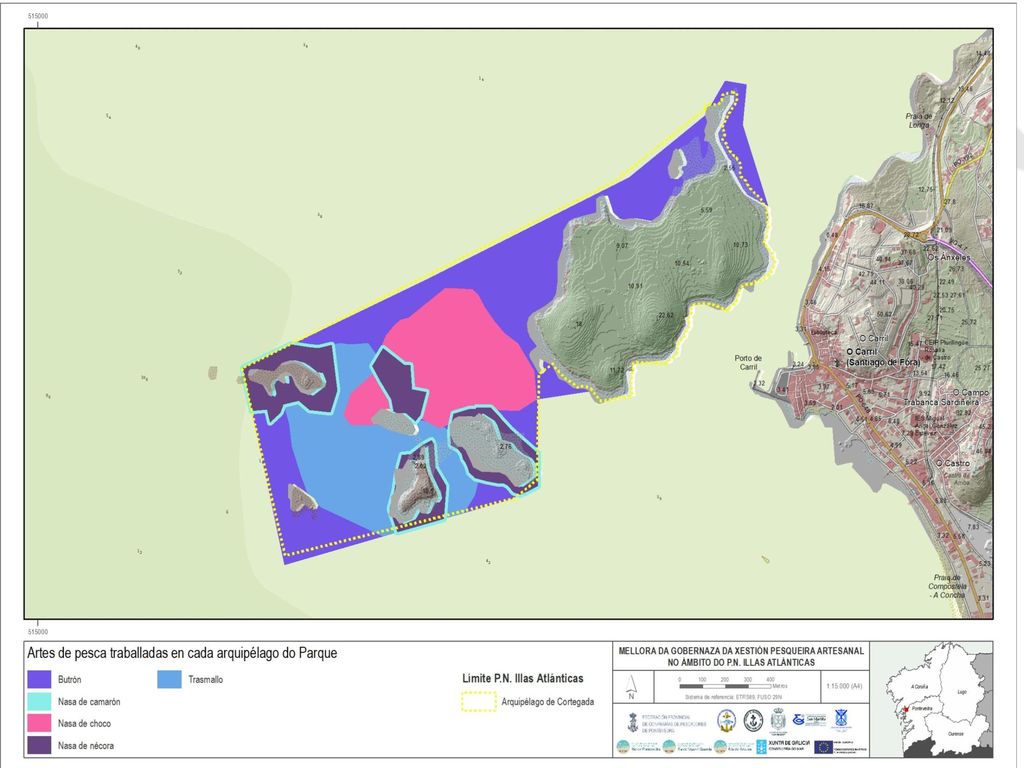Screen dimensions: 1024x768
Task: Select the dark purple Nasa de nécora swatch
Action: click(39, 745)
